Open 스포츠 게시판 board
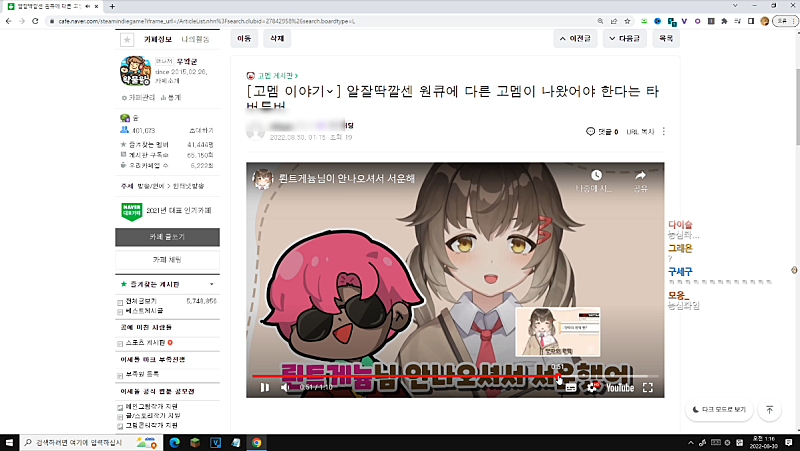Screen dimensions: 800x451 pyautogui.click(x=145, y=343)
